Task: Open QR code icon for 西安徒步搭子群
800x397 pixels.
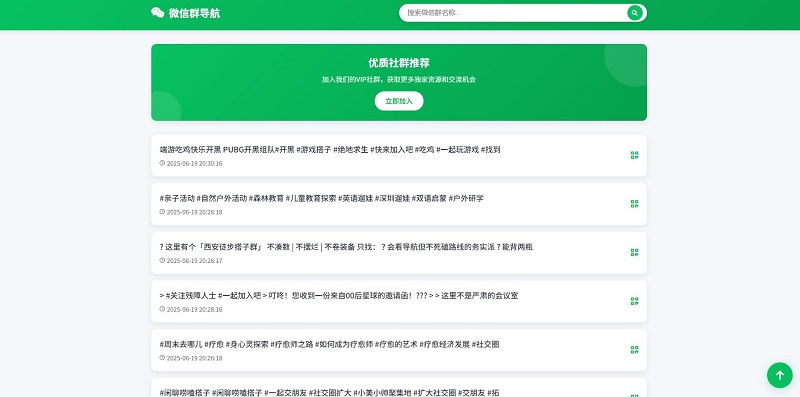Action: [x=634, y=253]
